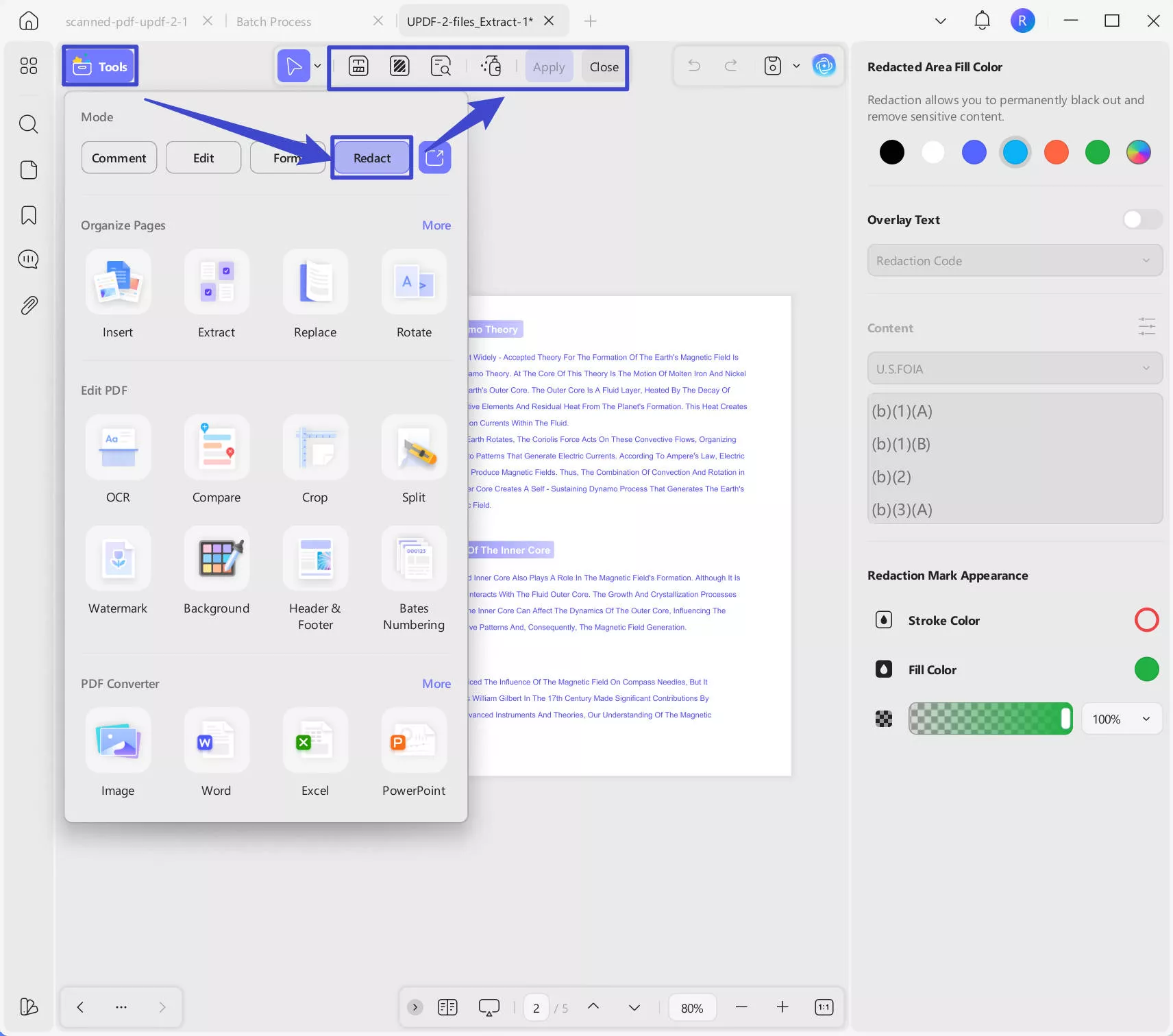Screen dimensions: 1173x1036
Task: Switch to Comment mode
Action: pyautogui.click(x=119, y=158)
